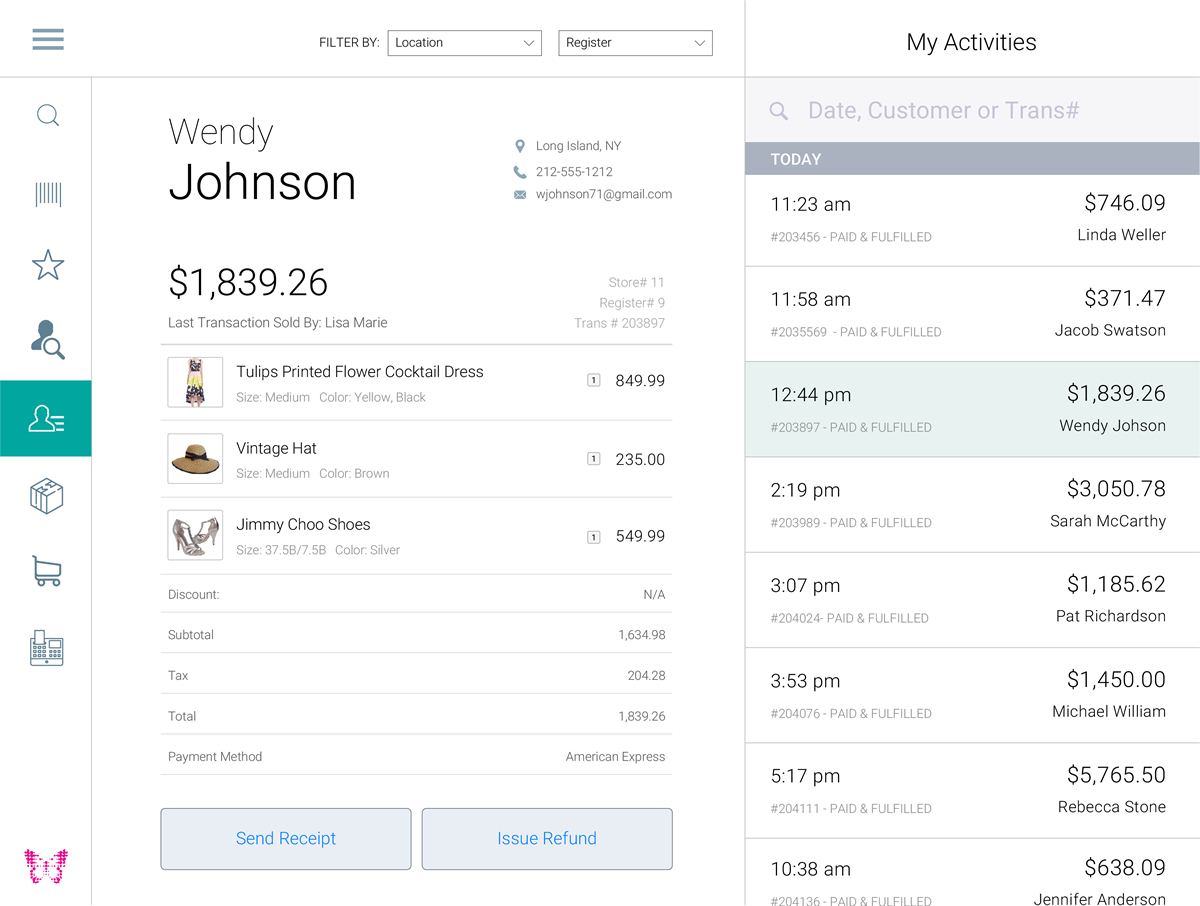Select Linda Weller's 11:23 am transaction

click(972, 219)
